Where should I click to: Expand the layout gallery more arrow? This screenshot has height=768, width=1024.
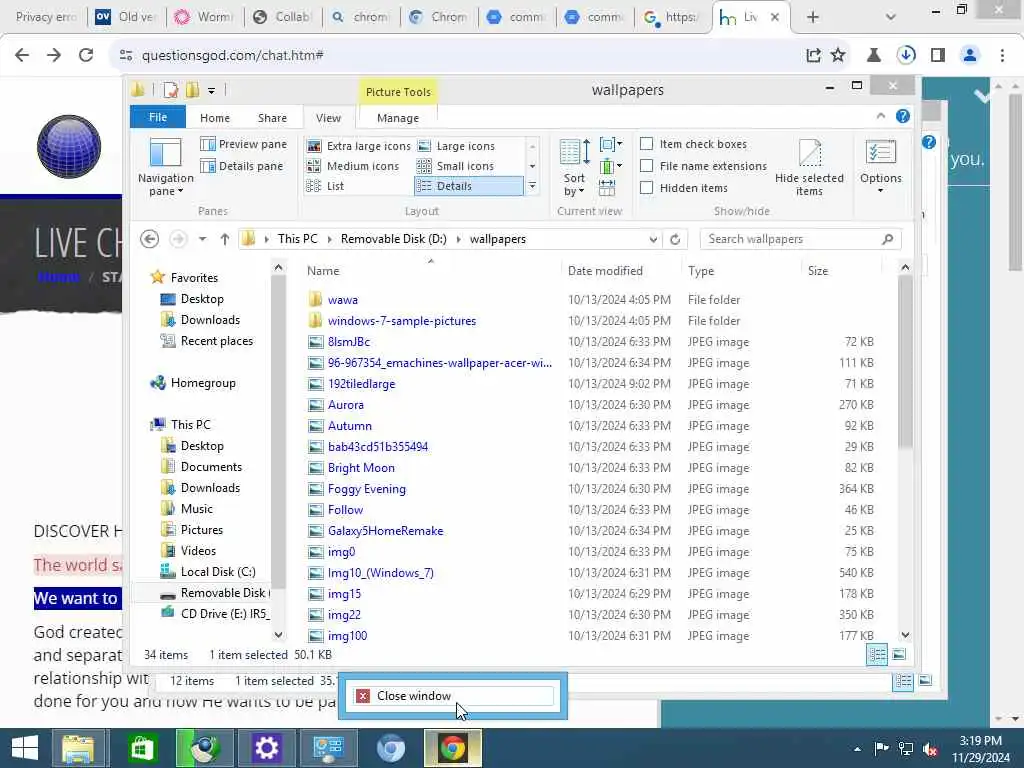[532, 187]
